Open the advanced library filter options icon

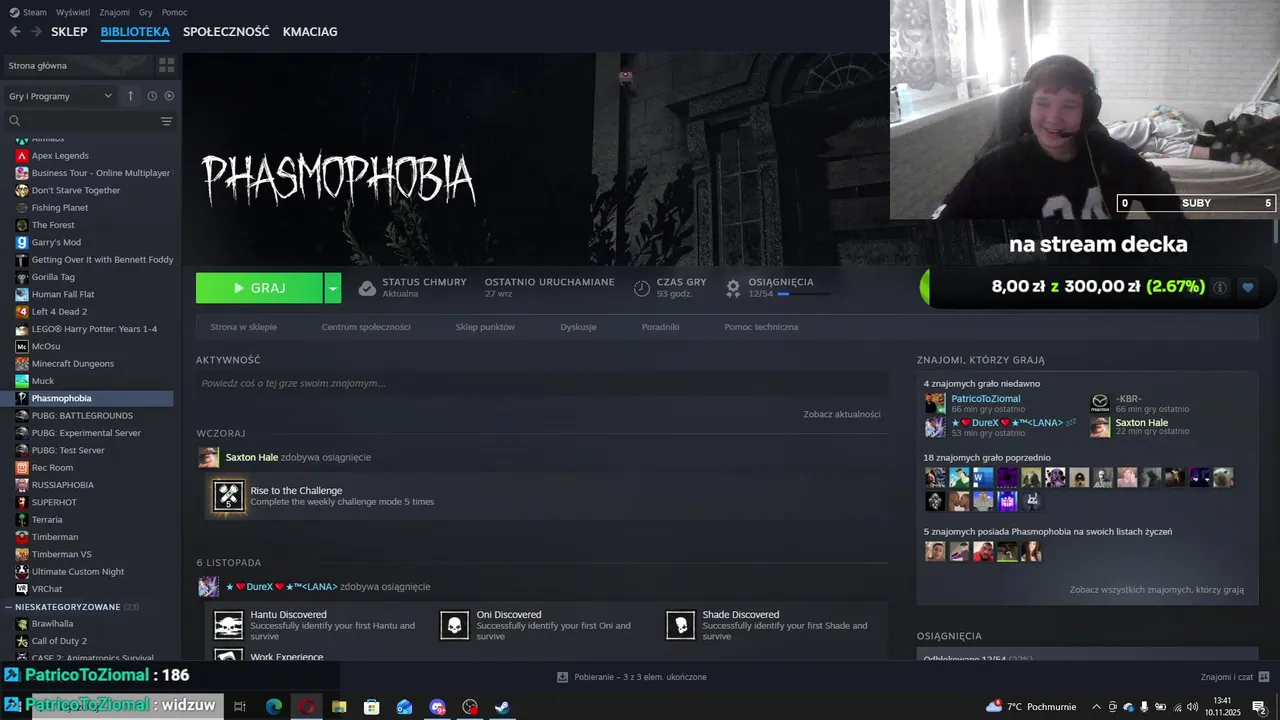pyautogui.click(x=166, y=121)
